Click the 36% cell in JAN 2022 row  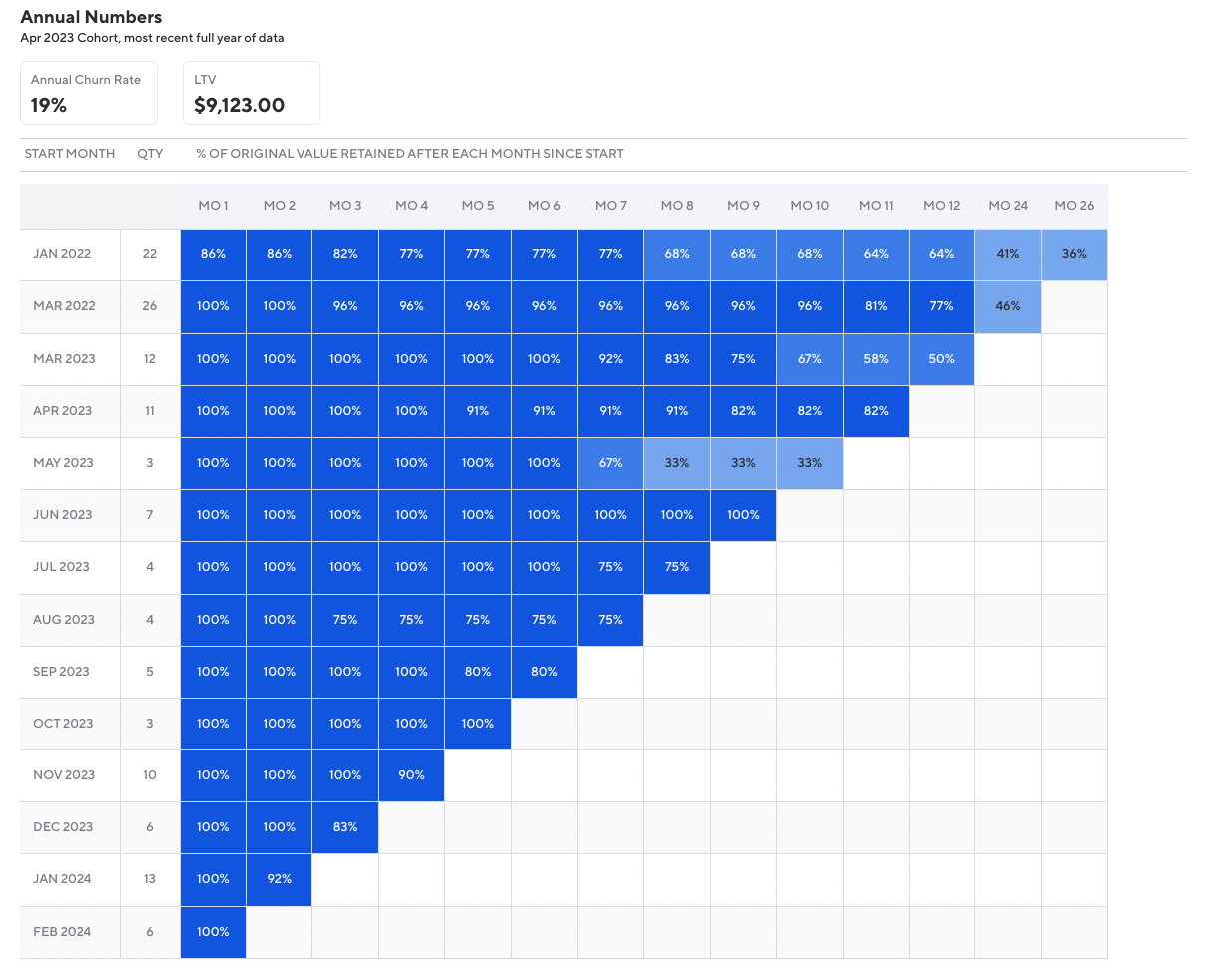tap(1074, 254)
